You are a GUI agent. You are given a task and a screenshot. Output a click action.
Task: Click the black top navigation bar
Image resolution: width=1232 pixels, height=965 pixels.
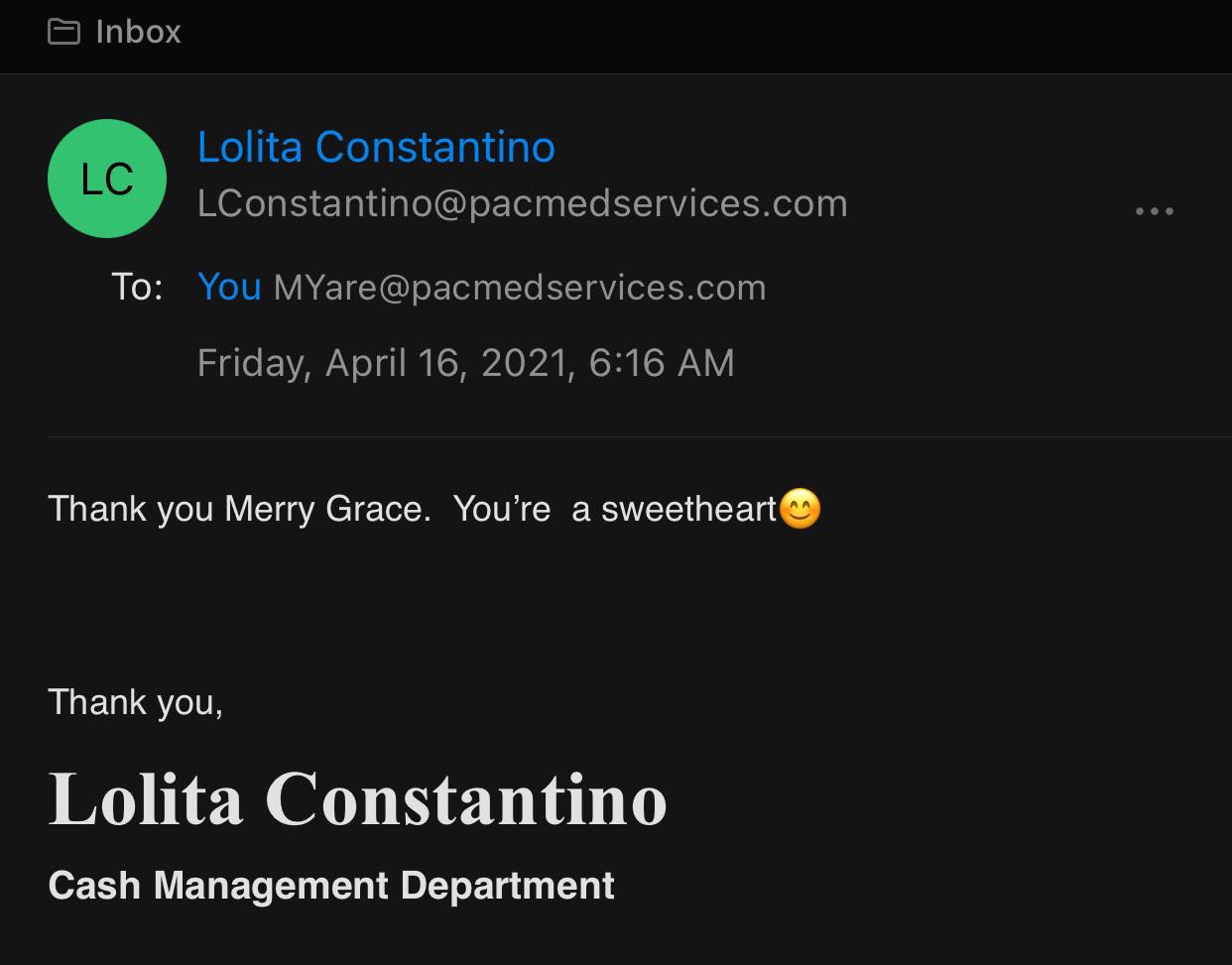pos(694,36)
